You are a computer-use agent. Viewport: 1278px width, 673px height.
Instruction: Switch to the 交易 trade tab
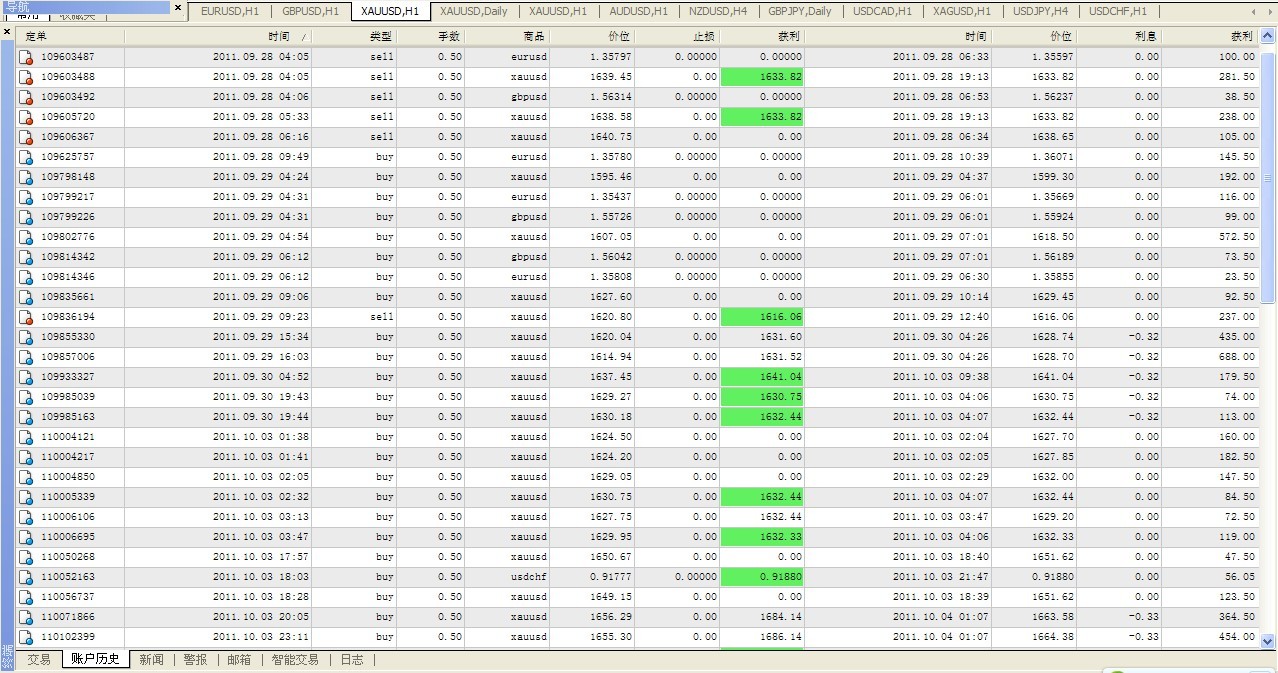click(39, 660)
